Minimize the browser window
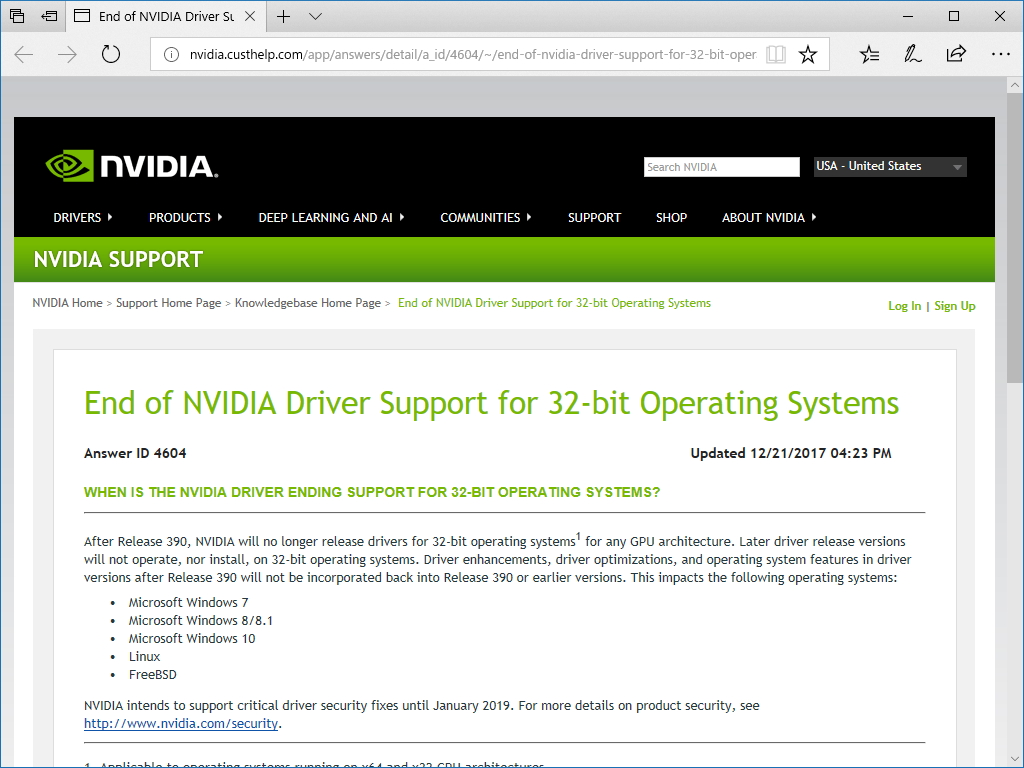 (908, 16)
